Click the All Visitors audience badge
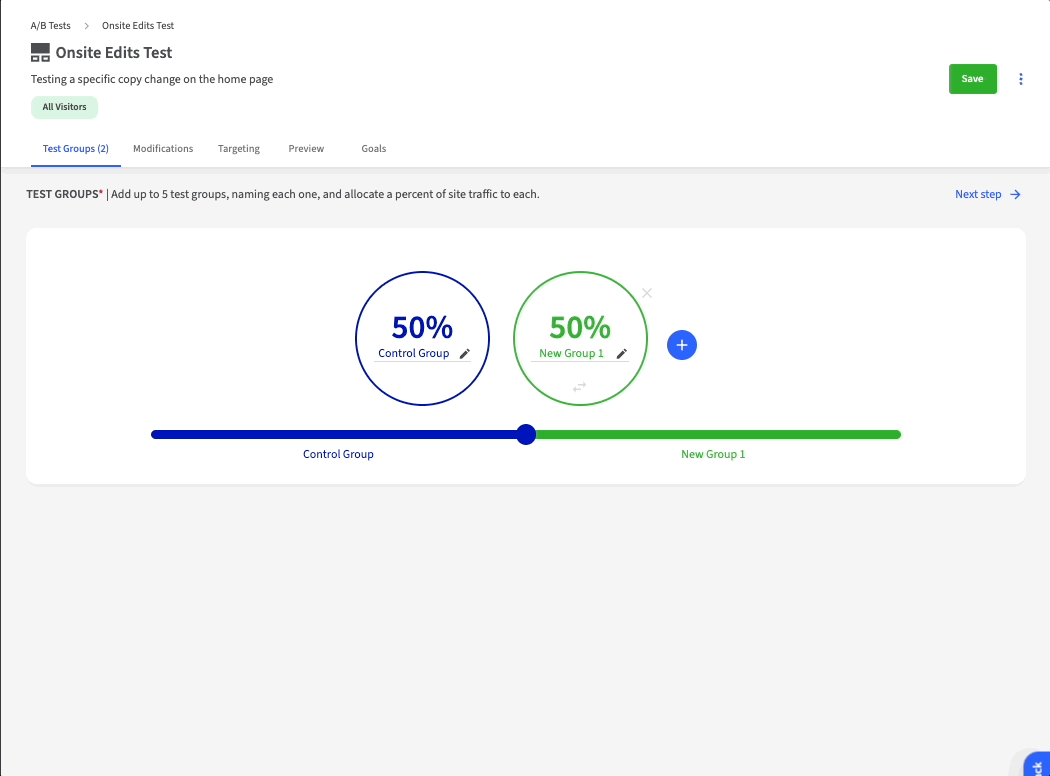Image resolution: width=1050 pixels, height=776 pixels. click(64, 107)
